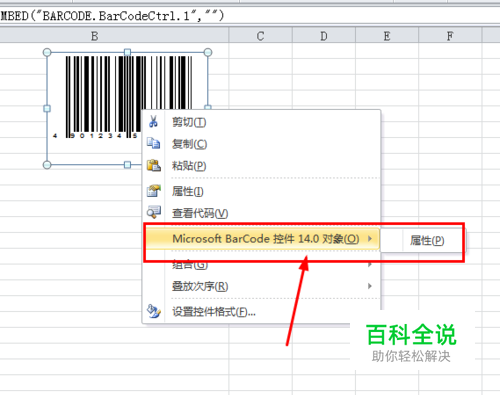The image size is (500, 395).
Task: Open 叠放次序(R) menu entry
Action: 262,286
